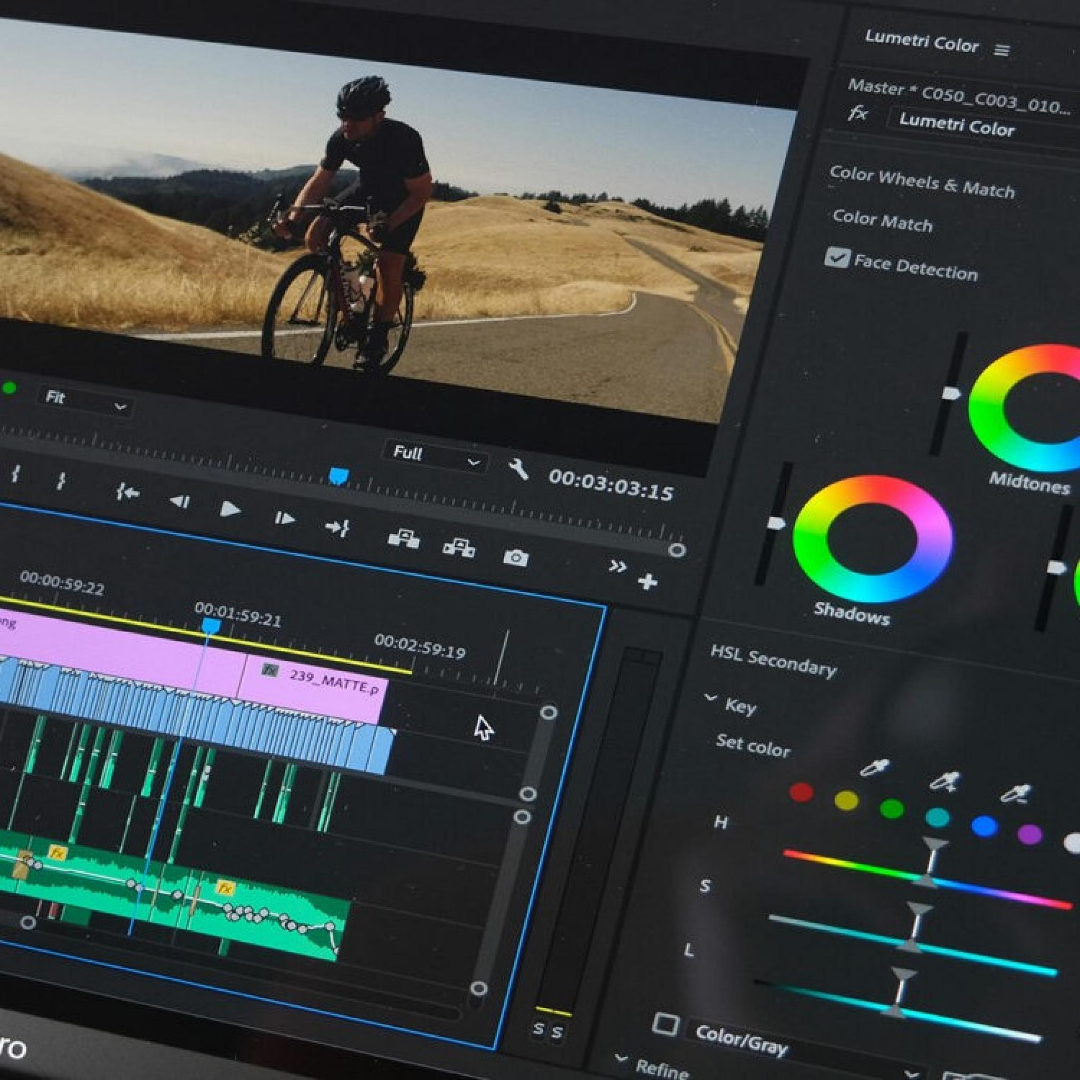This screenshot has height=1080, width=1080.
Task: Select the 239_MATTE clip on timeline
Action: pyautogui.click(x=313, y=689)
